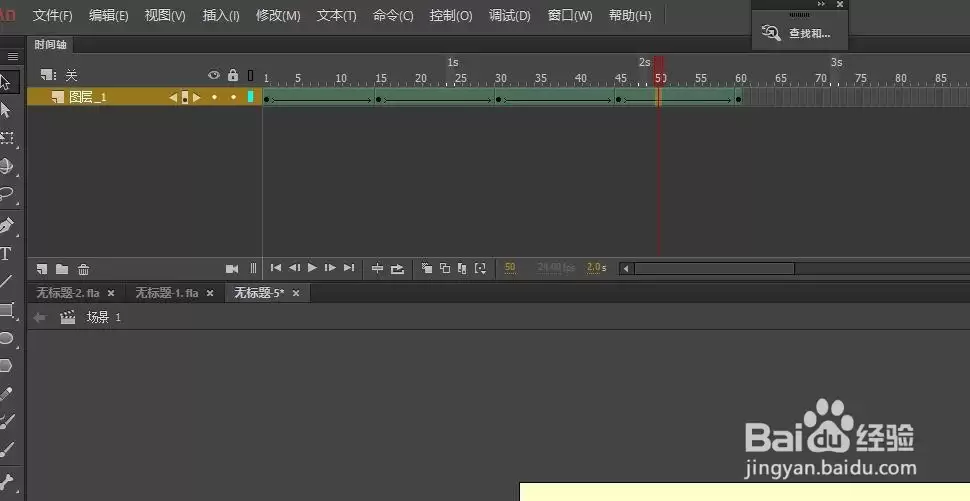Toggle lock dot of 图层_1

[x=233, y=97]
